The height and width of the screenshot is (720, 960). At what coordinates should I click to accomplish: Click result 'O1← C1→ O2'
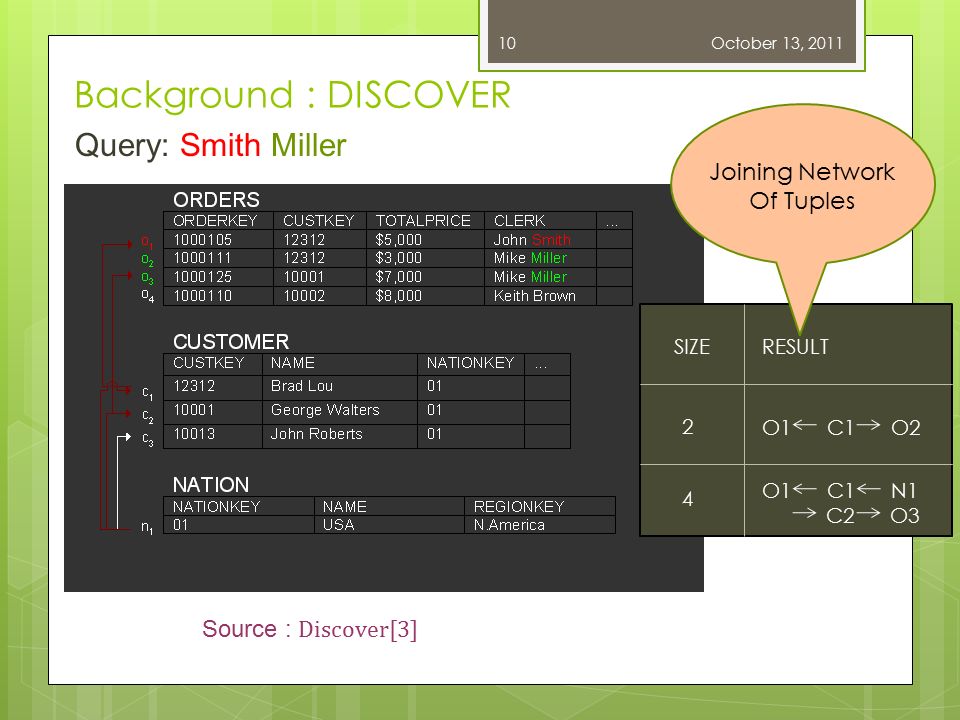[x=841, y=427]
